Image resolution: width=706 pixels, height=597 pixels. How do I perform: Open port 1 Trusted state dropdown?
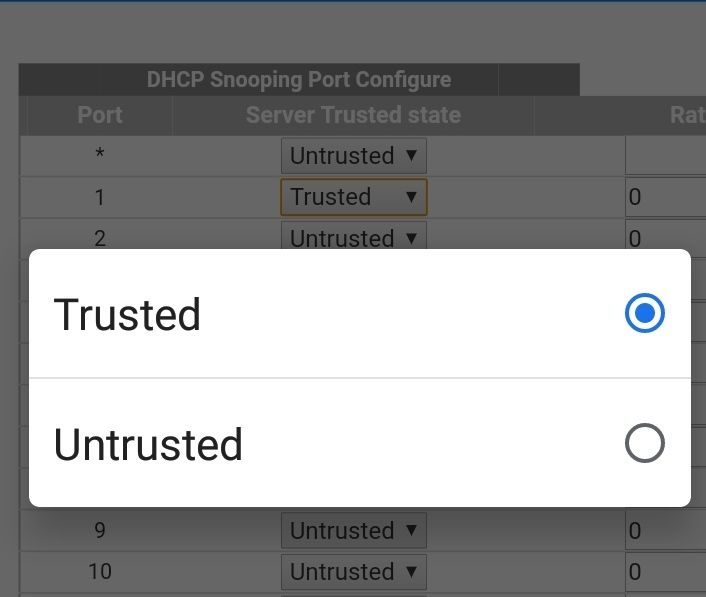click(354, 197)
